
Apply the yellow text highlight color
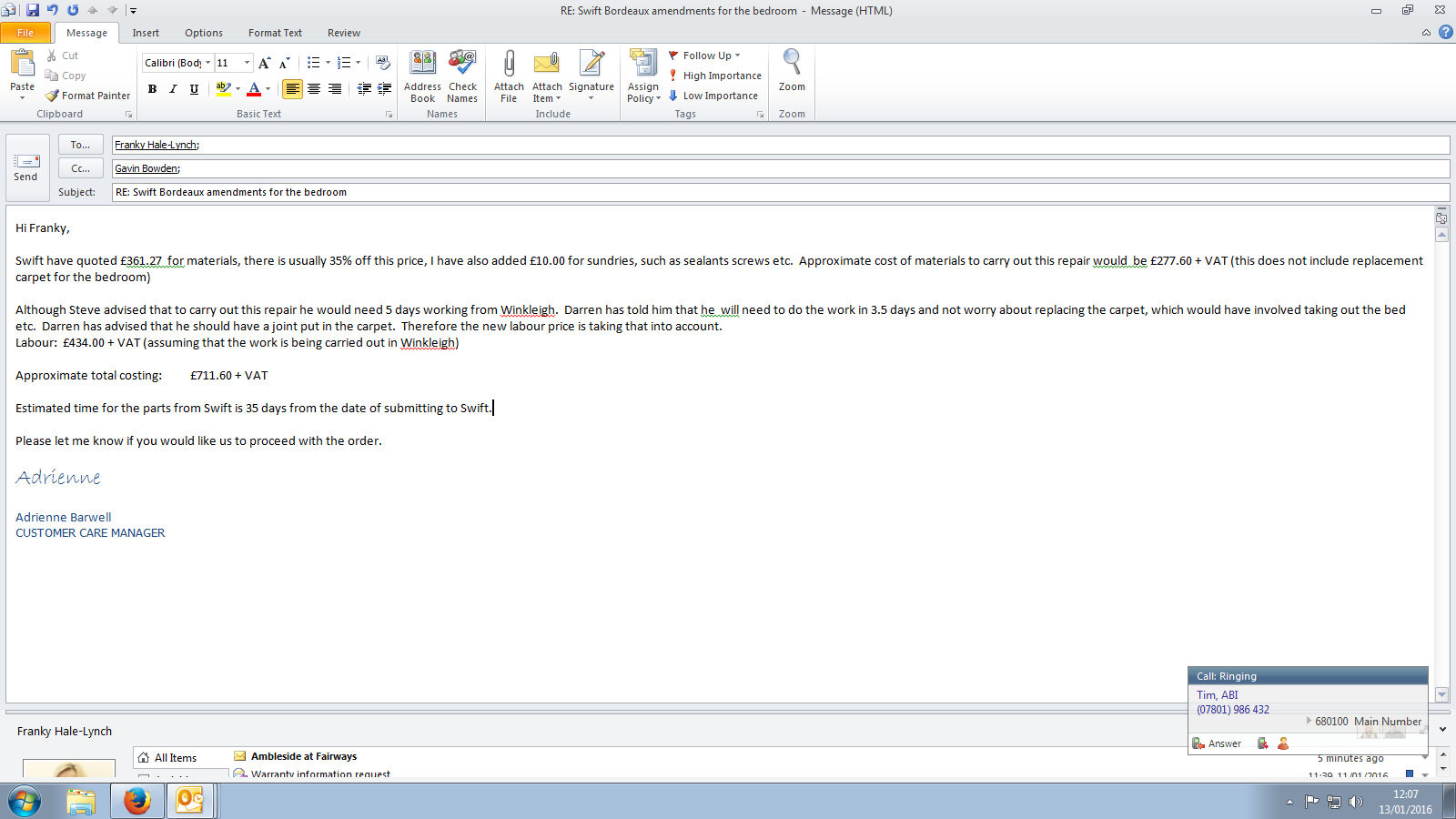(x=223, y=89)
